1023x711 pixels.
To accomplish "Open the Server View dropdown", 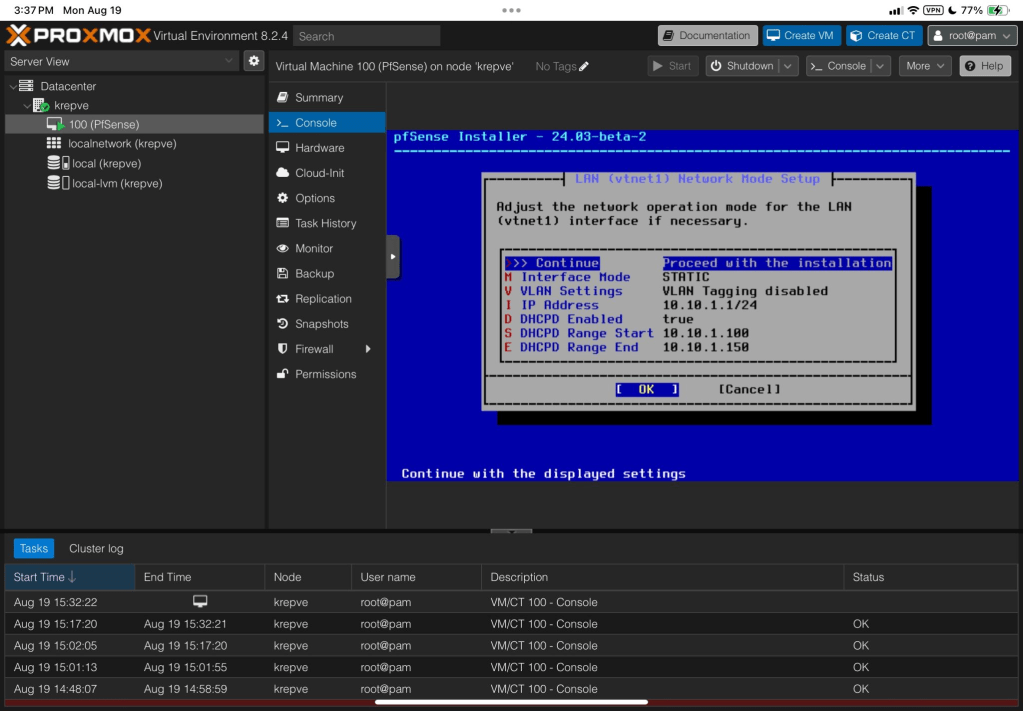I will point(122,62).
